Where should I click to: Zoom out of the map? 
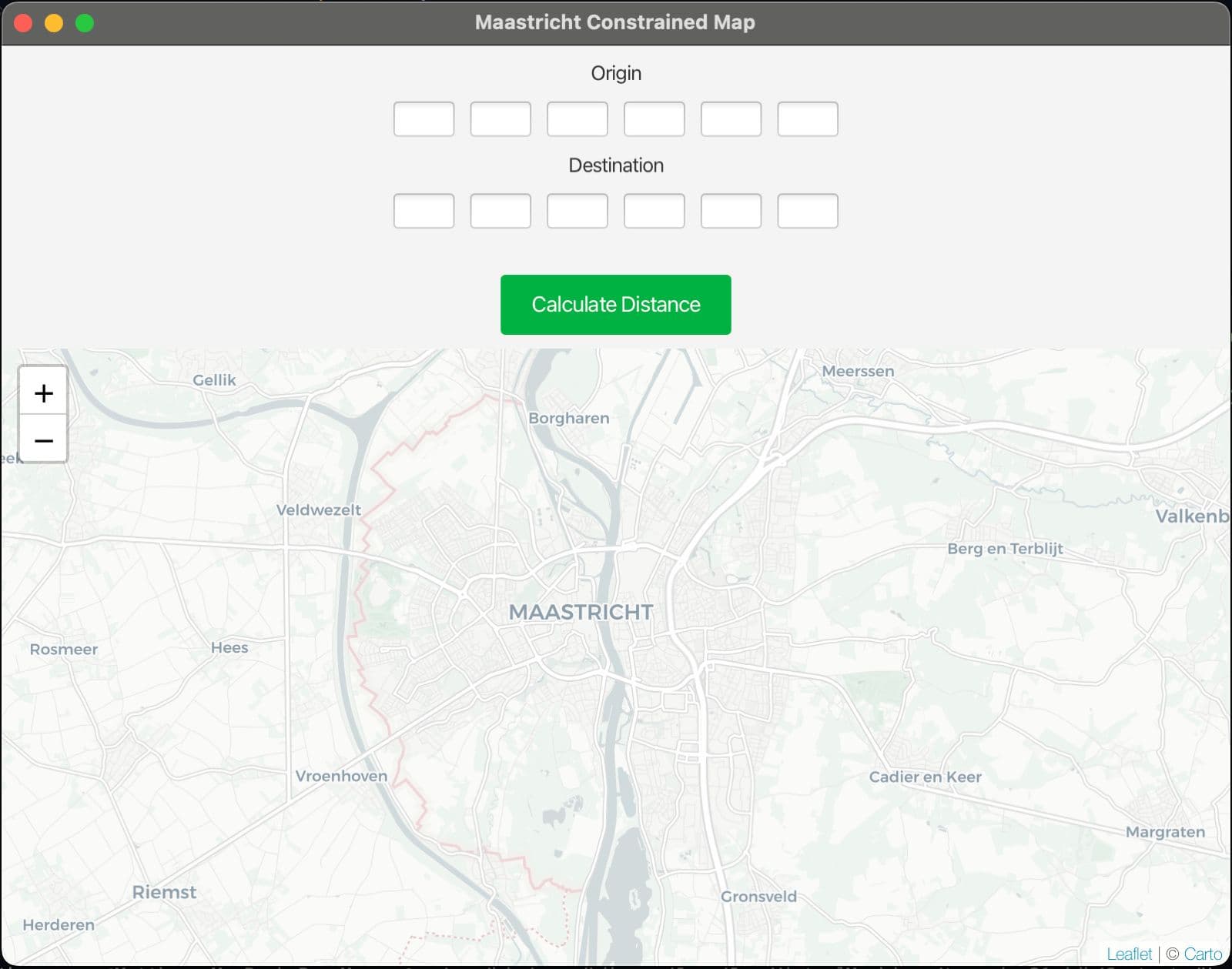pos(43,440)
